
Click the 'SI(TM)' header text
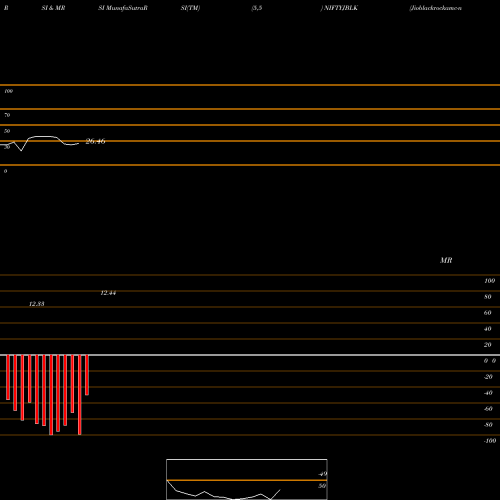point(190,8)
